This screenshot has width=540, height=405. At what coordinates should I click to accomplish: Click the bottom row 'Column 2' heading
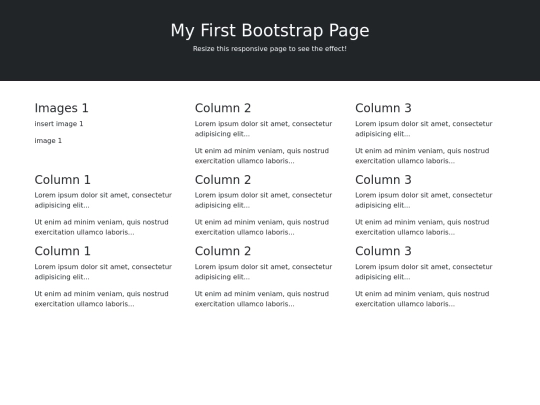(x=223, y=251)
